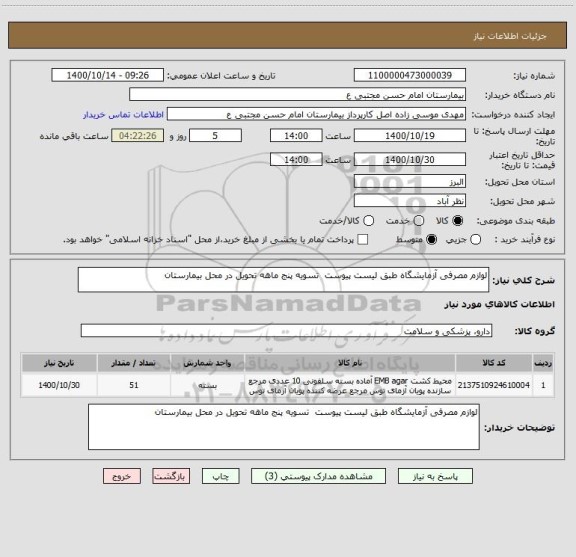This screenshot has width=576, height=557.
Task: Click the unit cell بسته
Action: [x=208, y=385]
